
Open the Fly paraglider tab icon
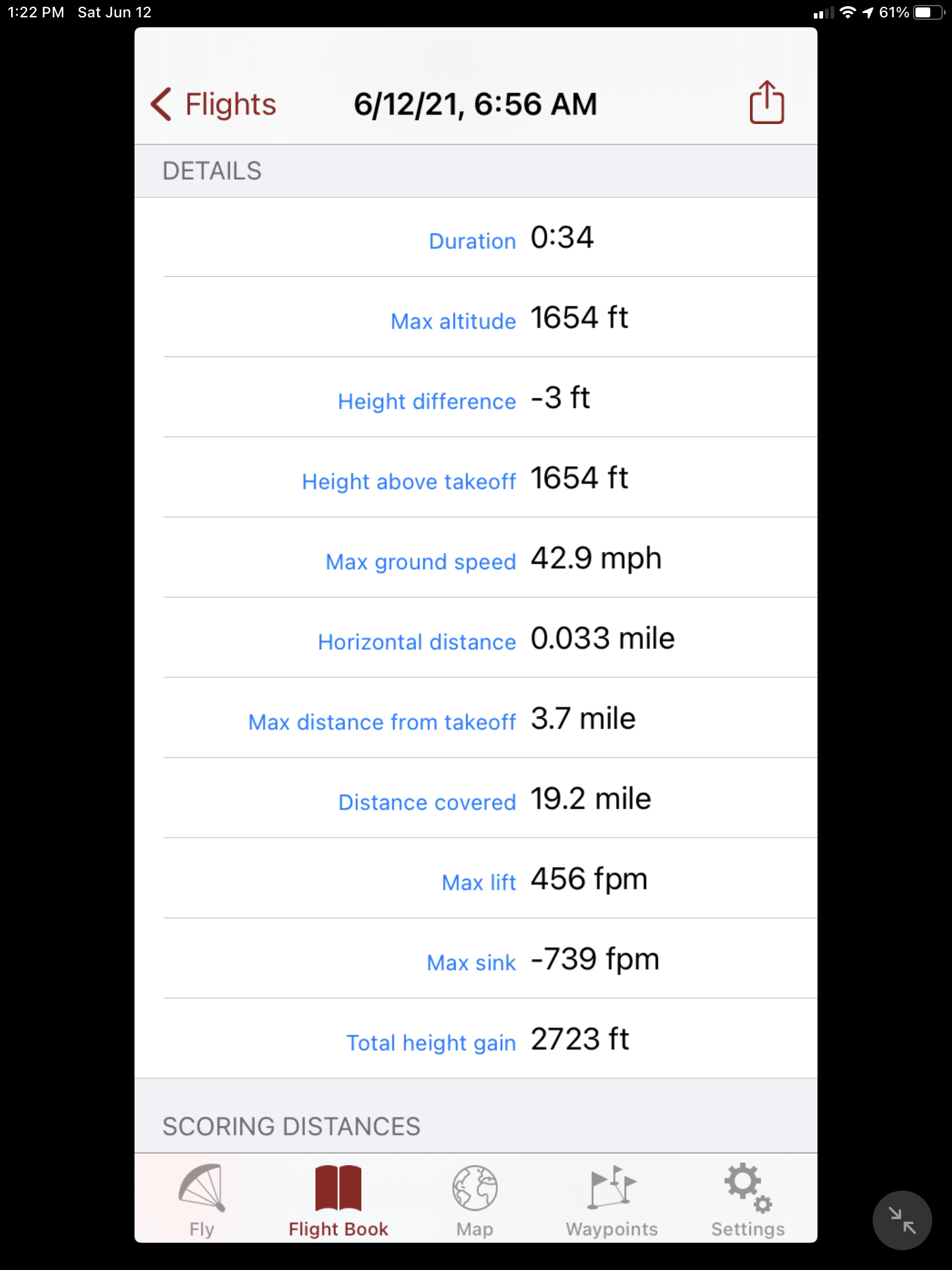click(201, 1188)
